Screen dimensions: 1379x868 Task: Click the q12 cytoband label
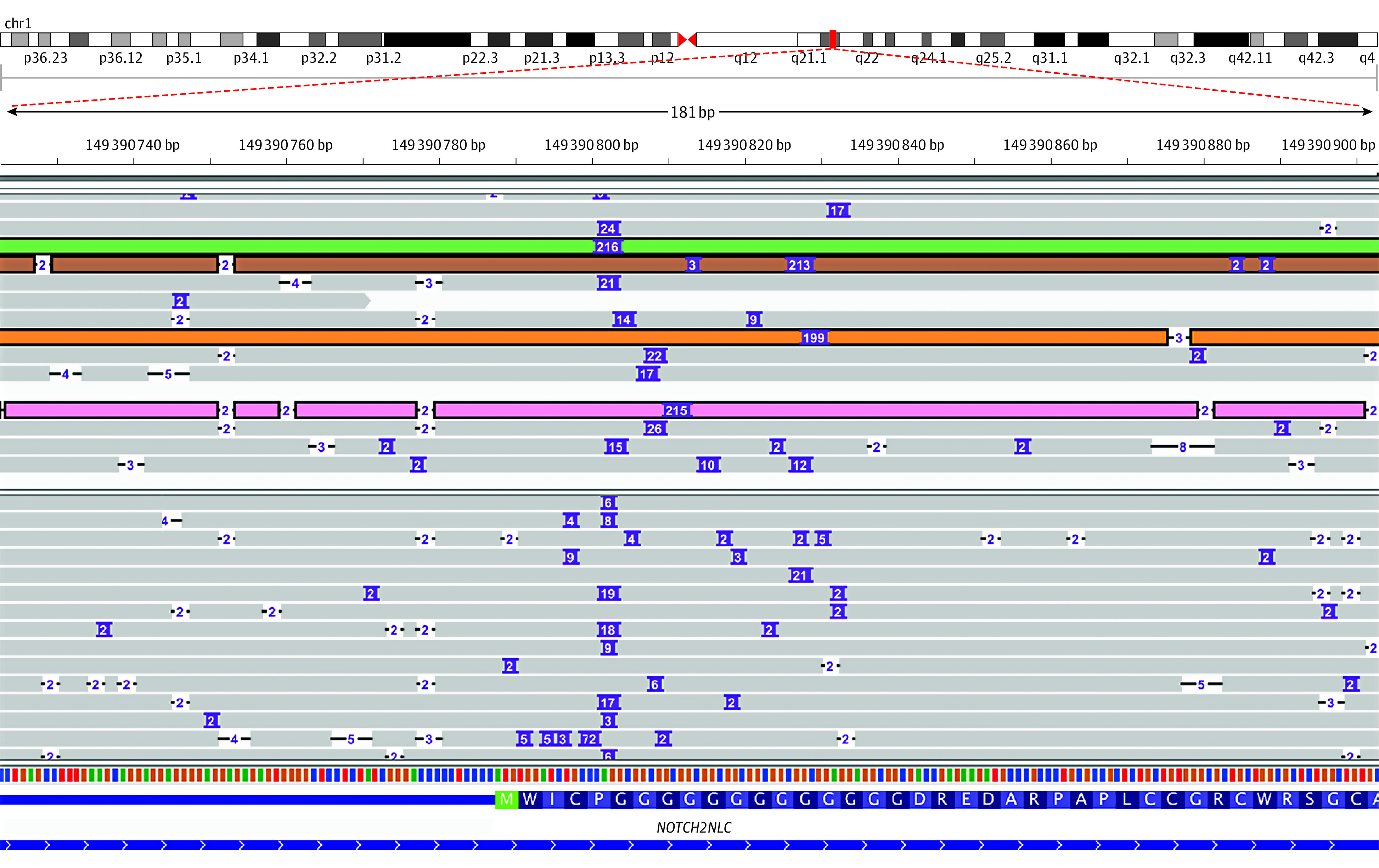(745, 58)
